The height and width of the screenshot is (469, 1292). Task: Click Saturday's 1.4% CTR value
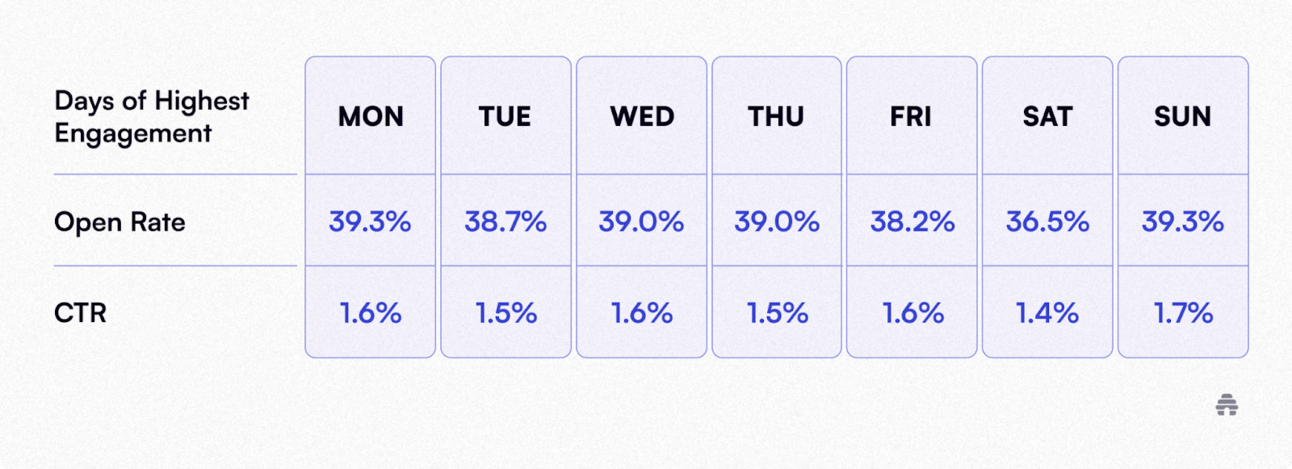tap(1047, 313)
